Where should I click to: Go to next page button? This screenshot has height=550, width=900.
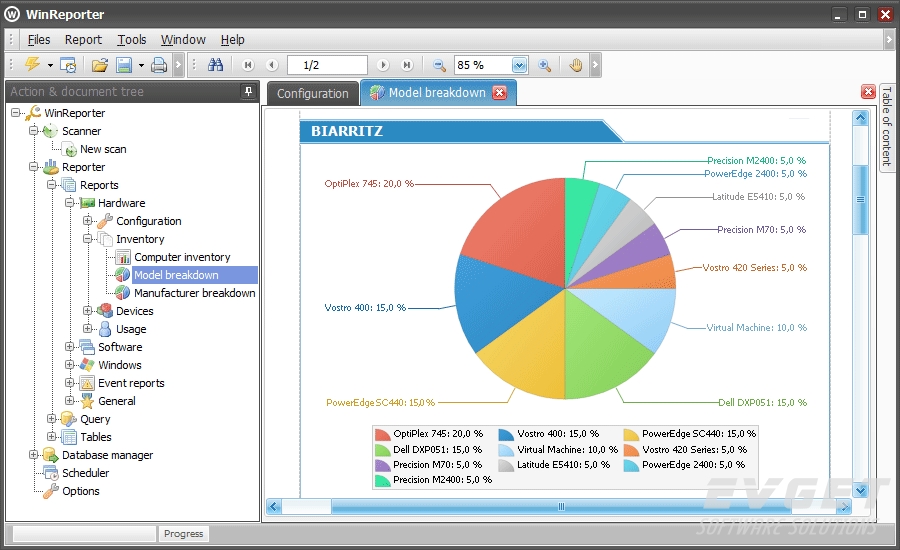click(x=383, y=65)
